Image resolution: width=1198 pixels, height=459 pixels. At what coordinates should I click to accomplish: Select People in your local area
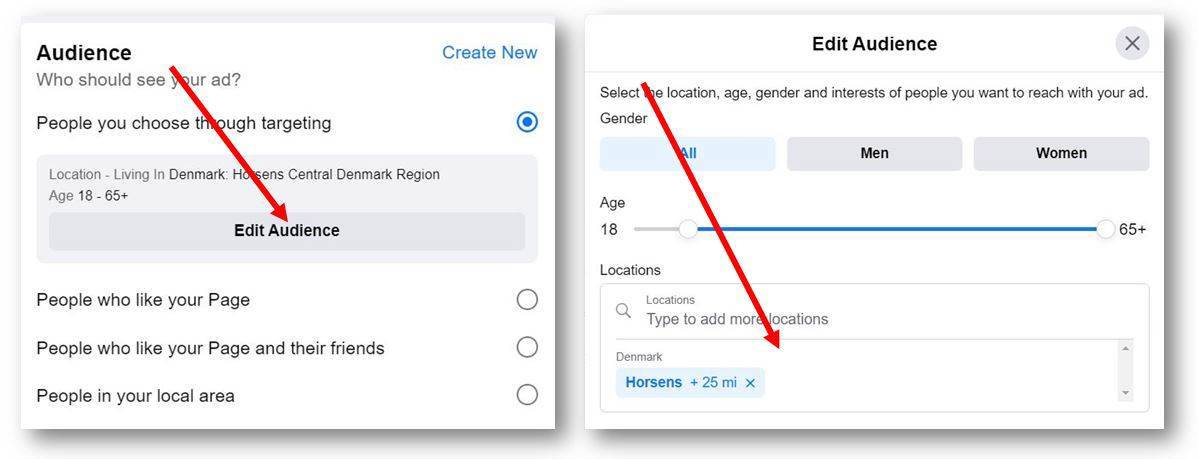(526, 395)
